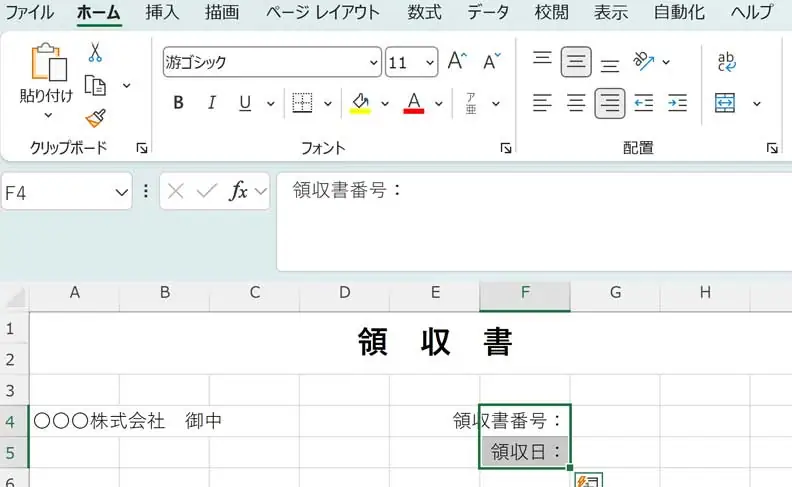This screenshot has width=792, height=487.
Task: Confirm entry with the checkmark icon
Action: tap(207, 191)
